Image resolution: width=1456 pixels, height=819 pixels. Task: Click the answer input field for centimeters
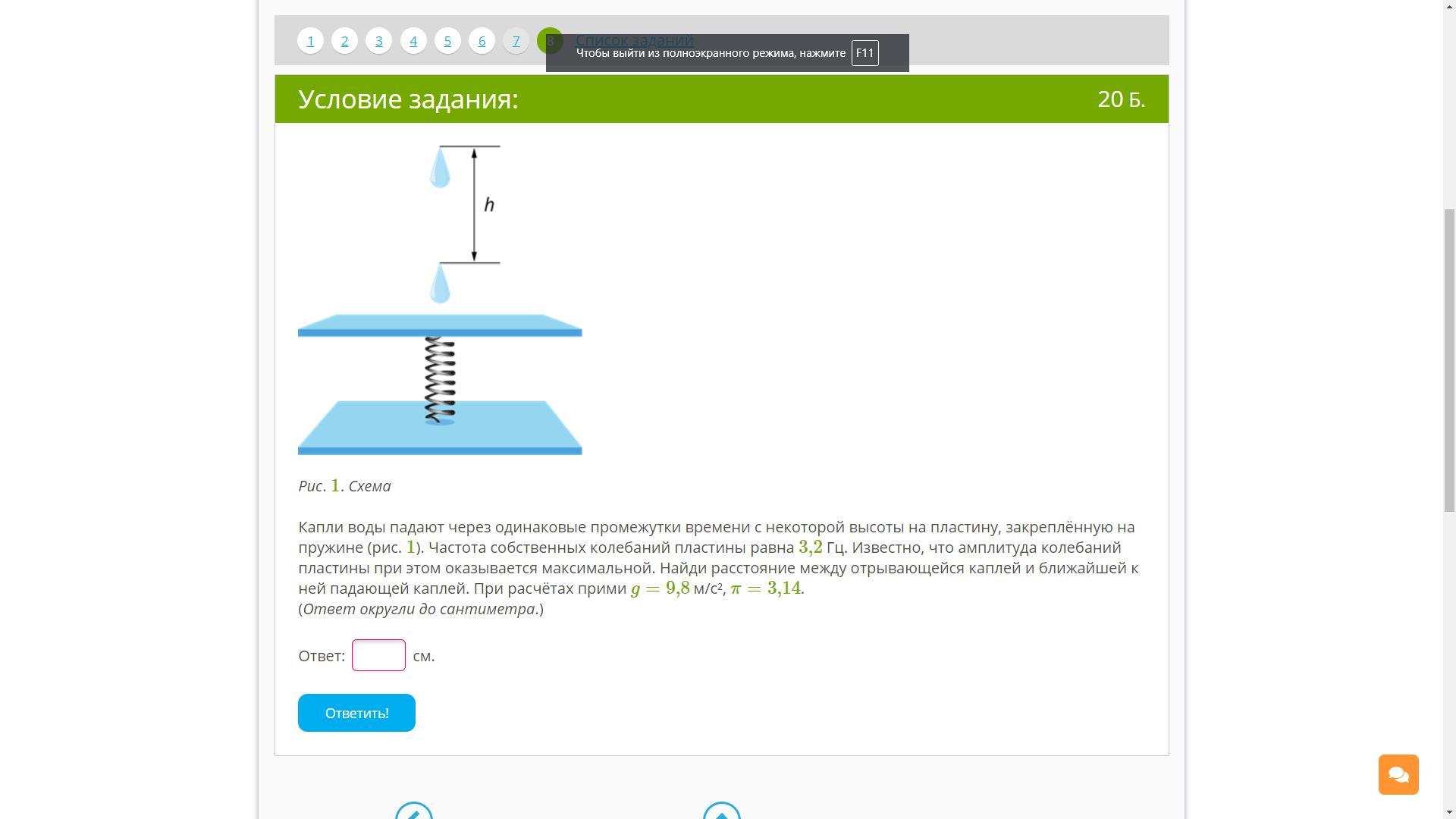(378, 655)
